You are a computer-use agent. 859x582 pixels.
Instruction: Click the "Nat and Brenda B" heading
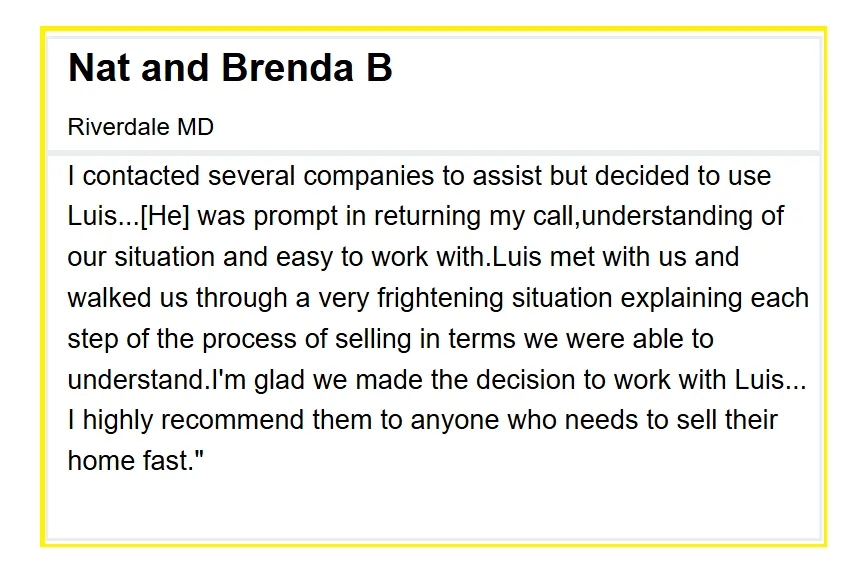pos(230,68)
